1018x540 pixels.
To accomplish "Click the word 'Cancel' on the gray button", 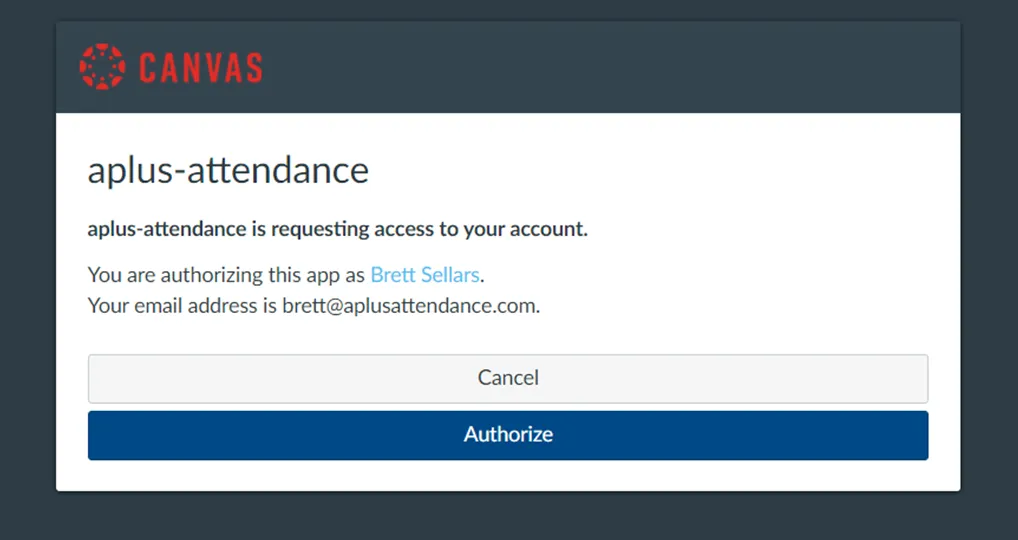I will coord(508,378).
